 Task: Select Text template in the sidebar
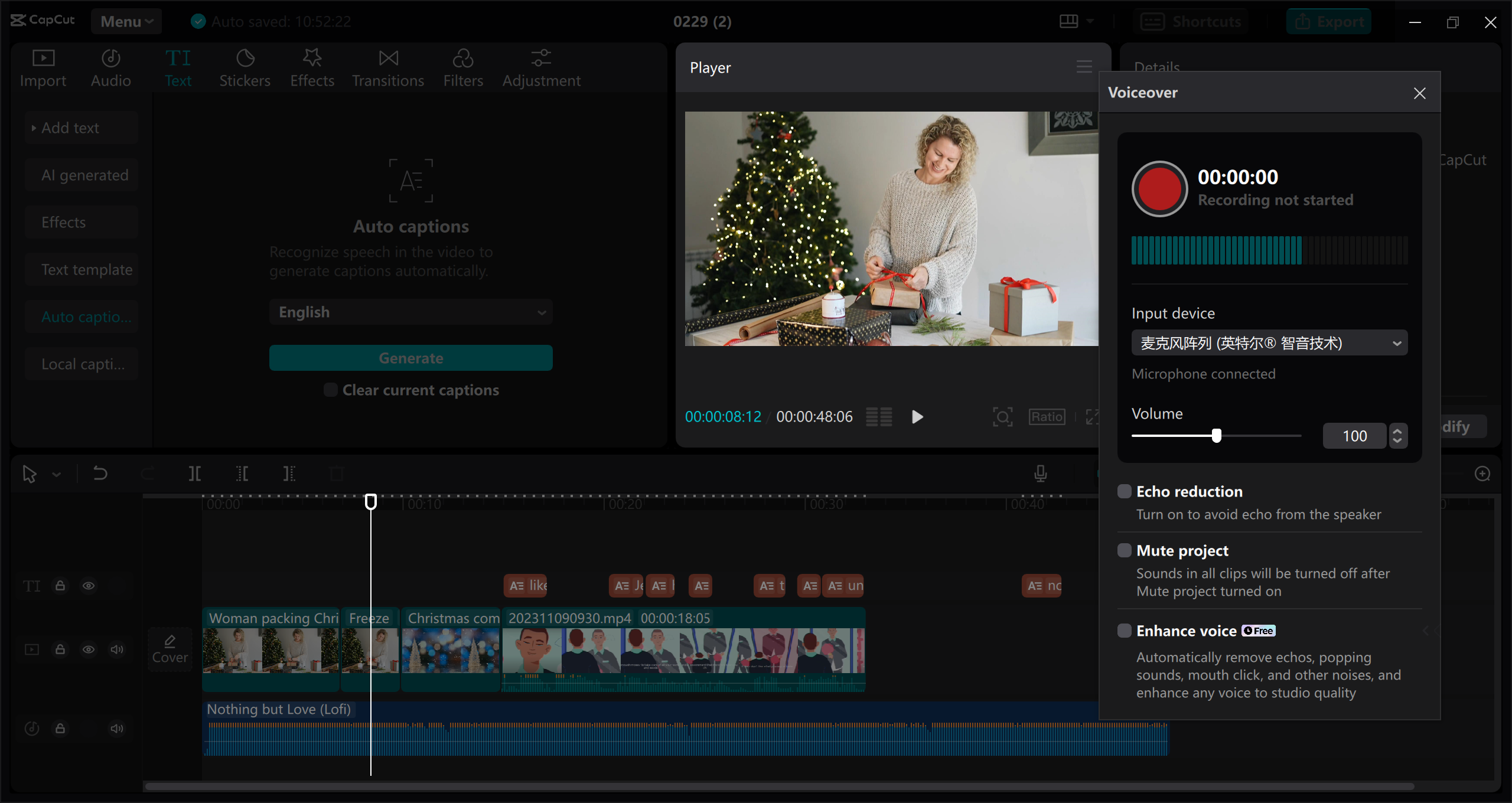tap(87, 269)
